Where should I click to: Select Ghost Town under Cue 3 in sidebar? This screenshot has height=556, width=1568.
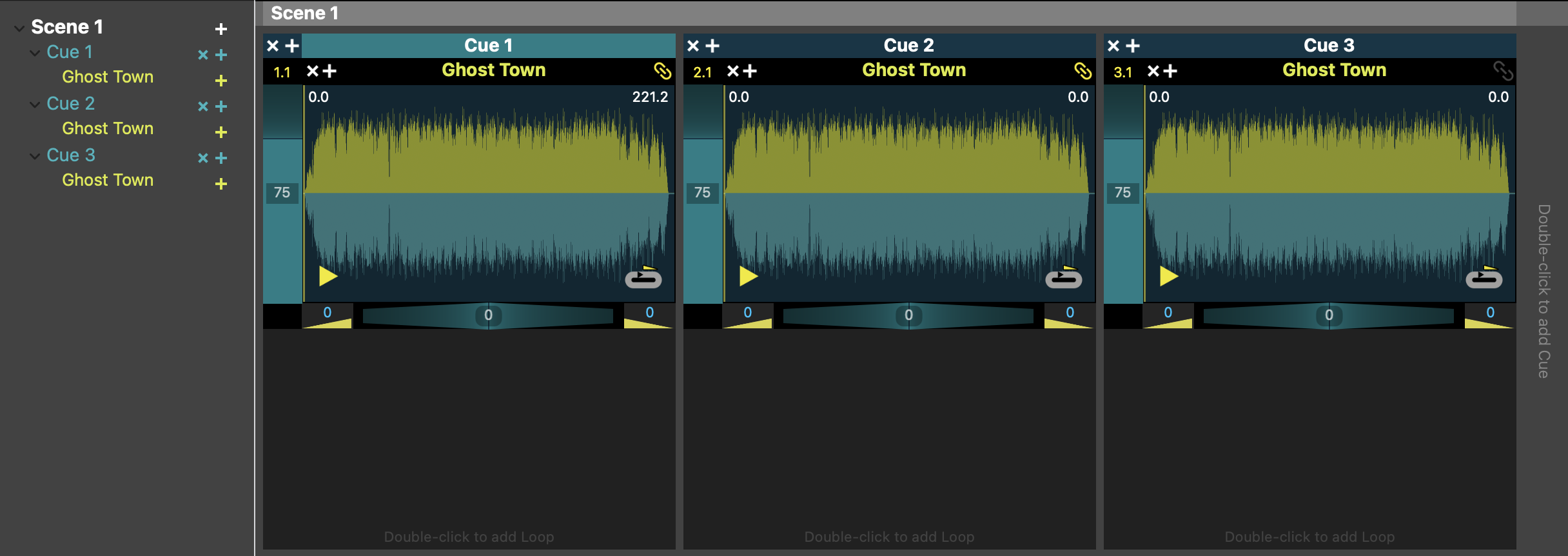(x=108, y=180)
